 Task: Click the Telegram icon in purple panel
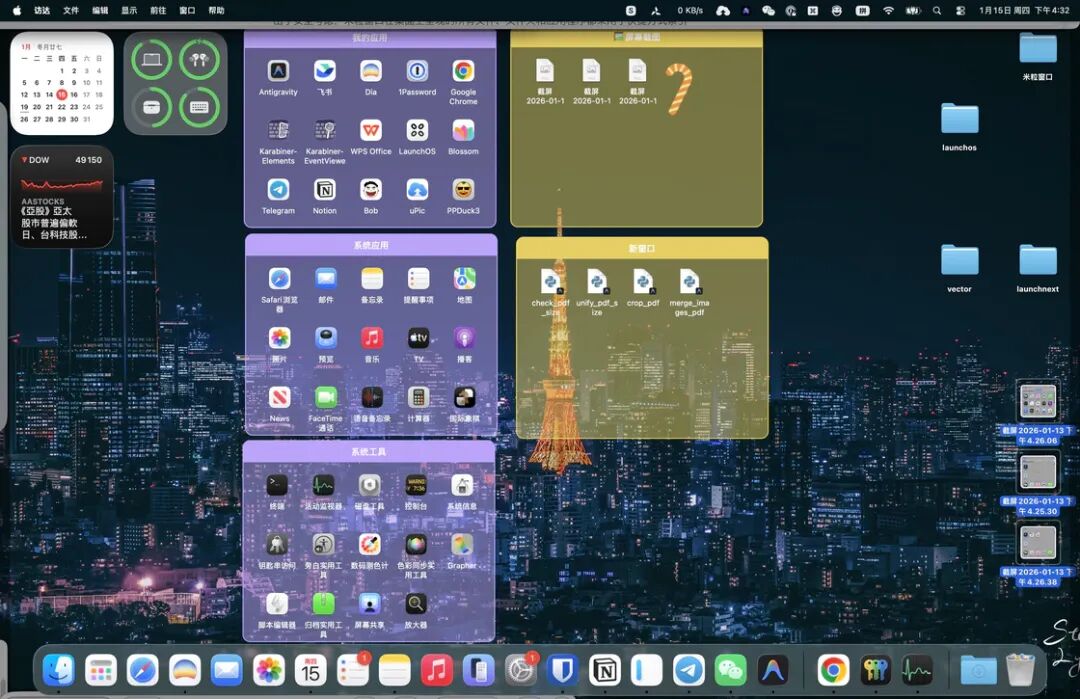278,189
